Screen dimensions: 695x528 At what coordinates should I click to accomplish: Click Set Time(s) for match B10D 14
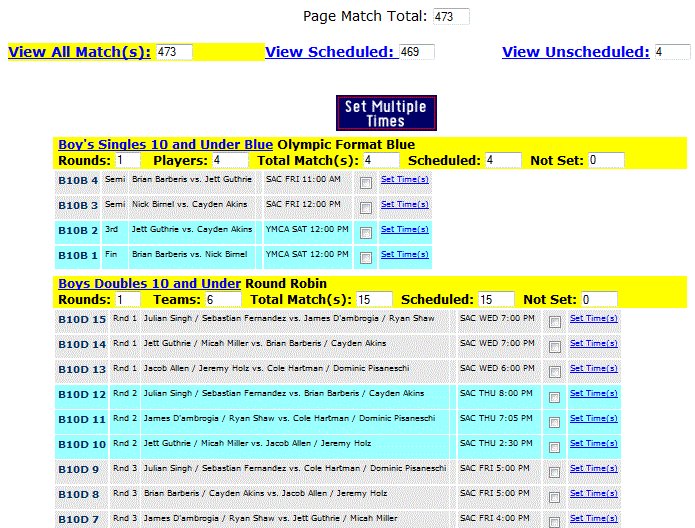point(593,343)
